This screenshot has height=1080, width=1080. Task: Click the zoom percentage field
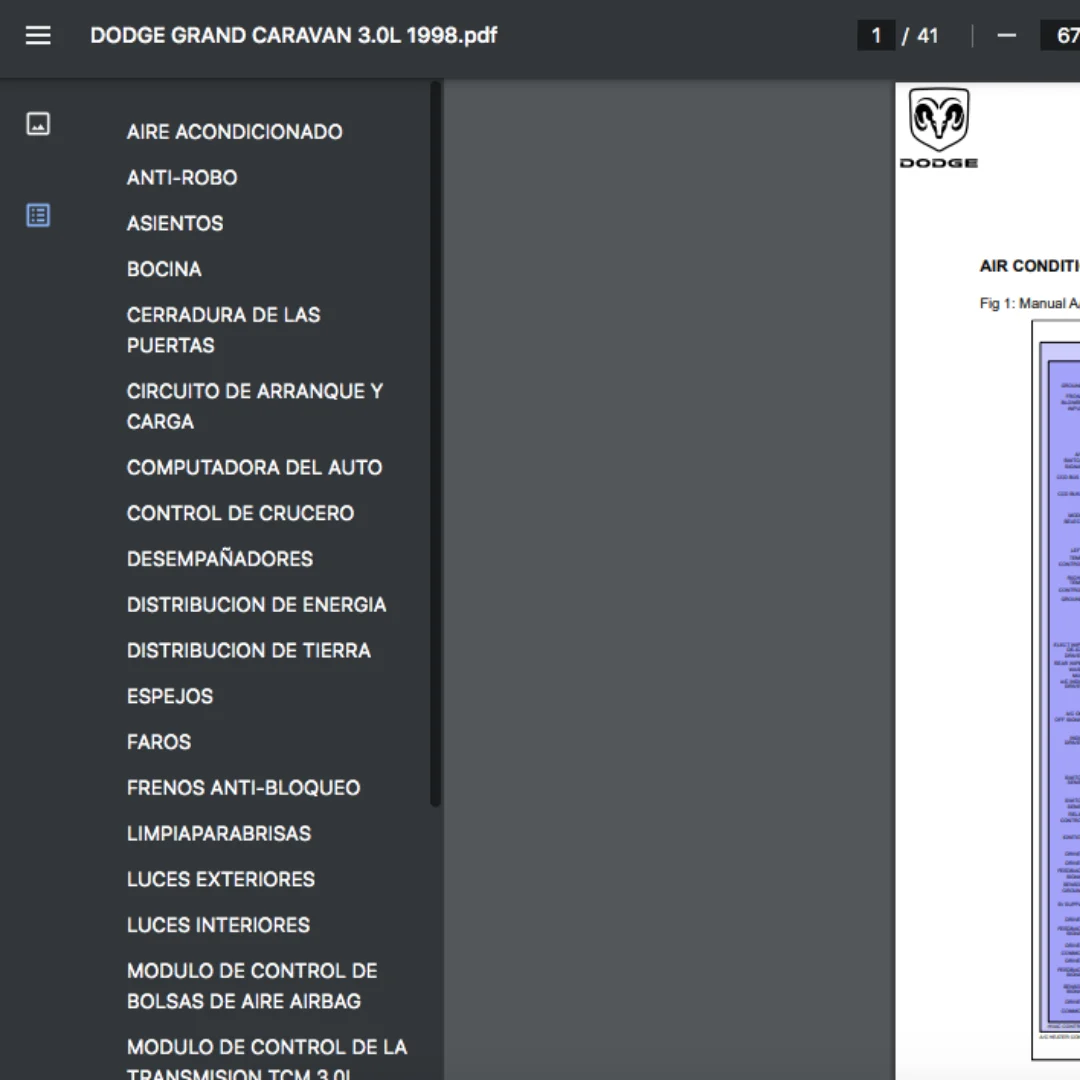click(1061, 35)
